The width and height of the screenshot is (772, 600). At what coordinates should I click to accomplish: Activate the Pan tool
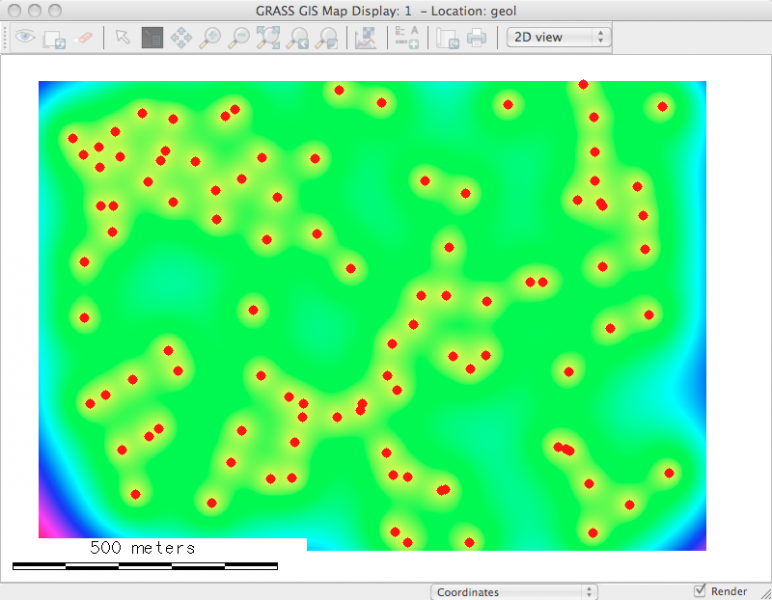(x=181, y=38)
